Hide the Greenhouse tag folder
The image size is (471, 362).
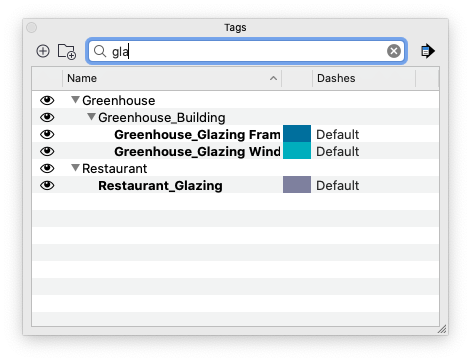(47, 100)
